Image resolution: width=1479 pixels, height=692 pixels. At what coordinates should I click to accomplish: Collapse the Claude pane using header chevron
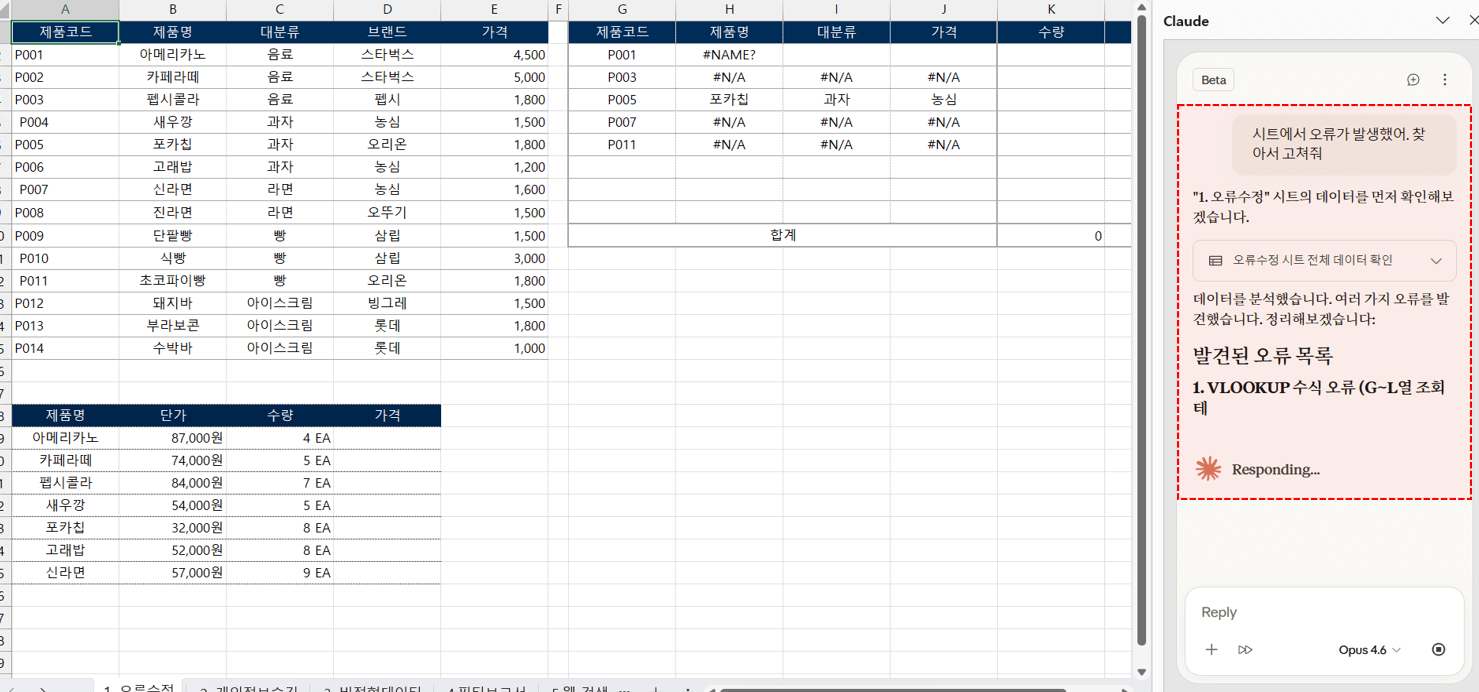1442,21
